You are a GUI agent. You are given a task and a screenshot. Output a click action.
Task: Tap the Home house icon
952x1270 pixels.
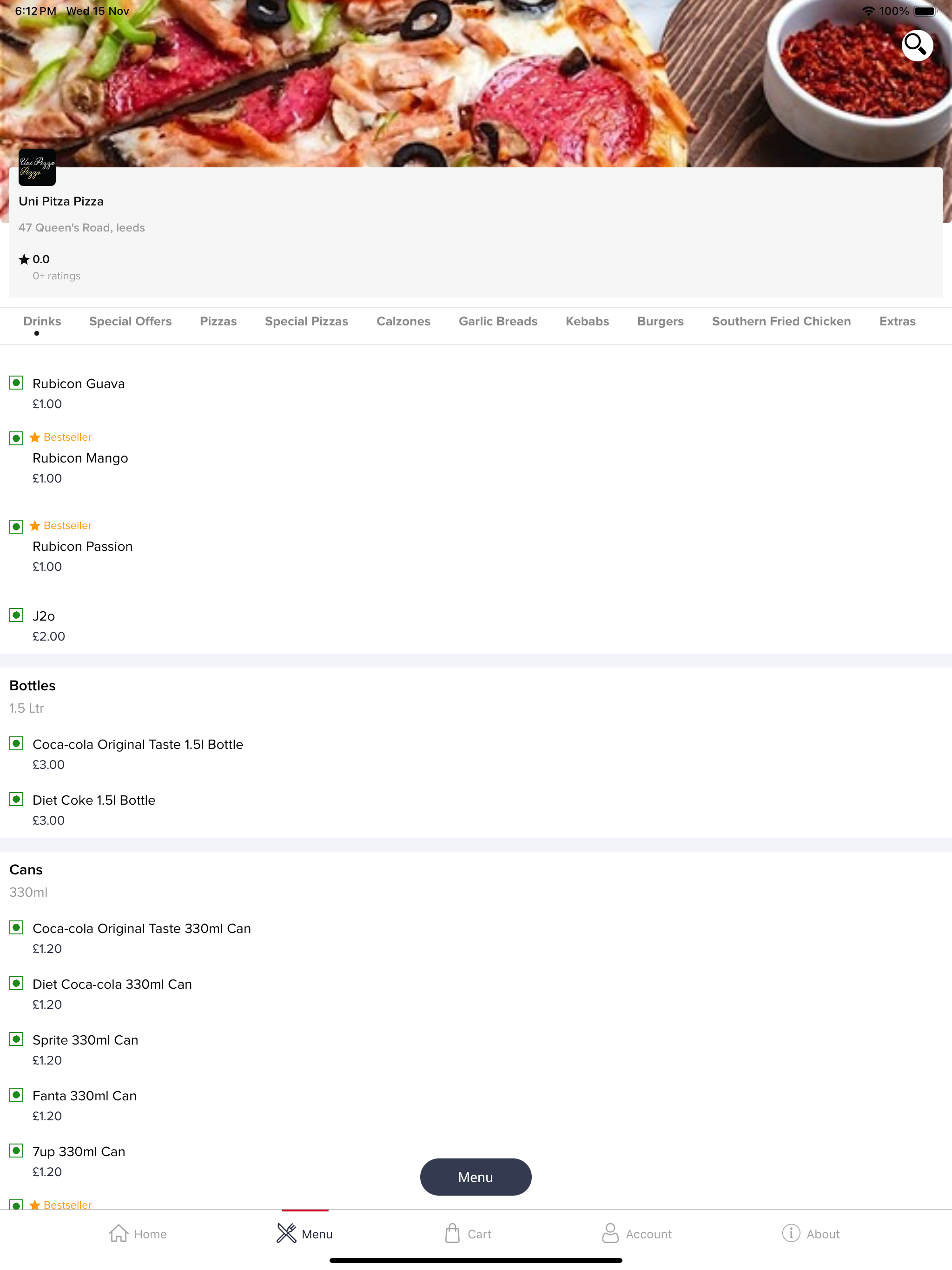point(118,1233)
